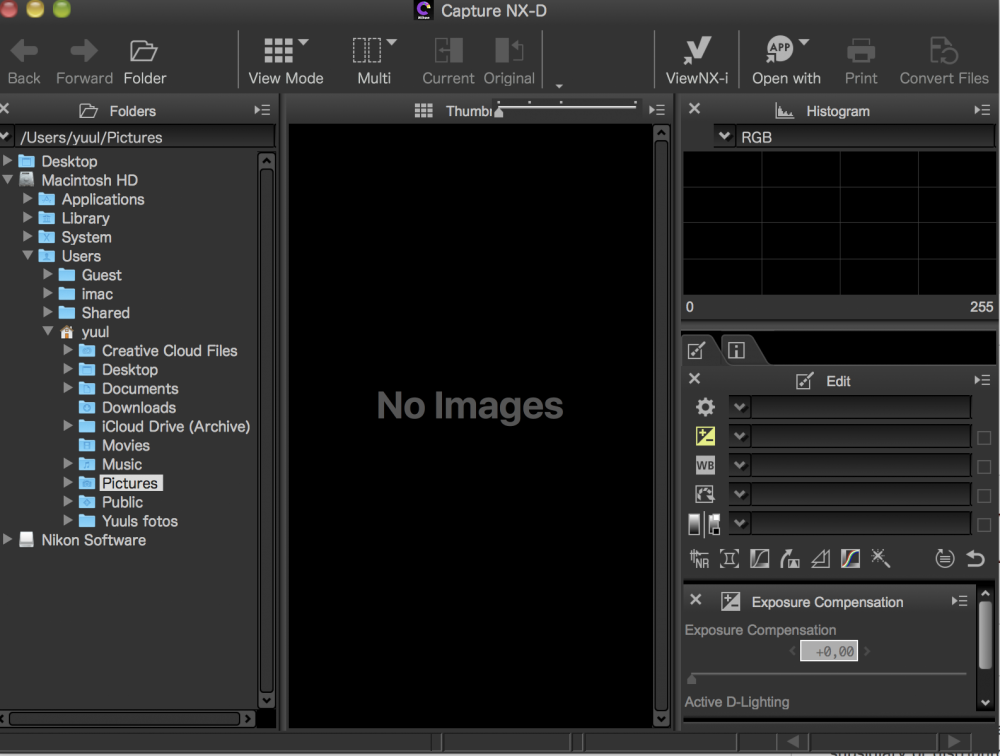Open the Straighten tool icon
Viewport: 1000px width, 756px height.
(x=790, y=559)
